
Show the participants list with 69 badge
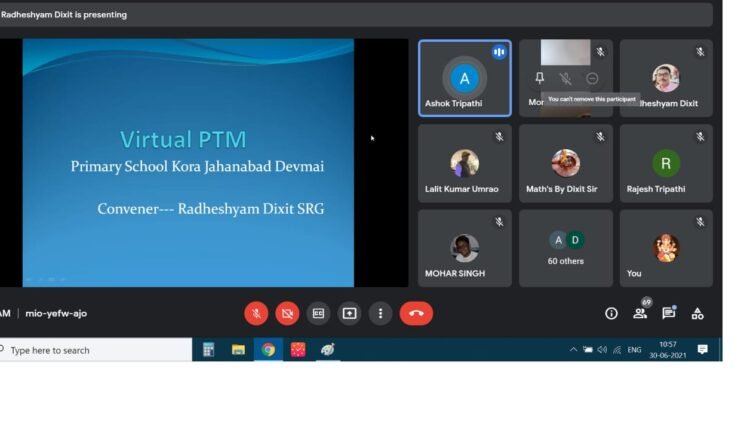(640, 313)
